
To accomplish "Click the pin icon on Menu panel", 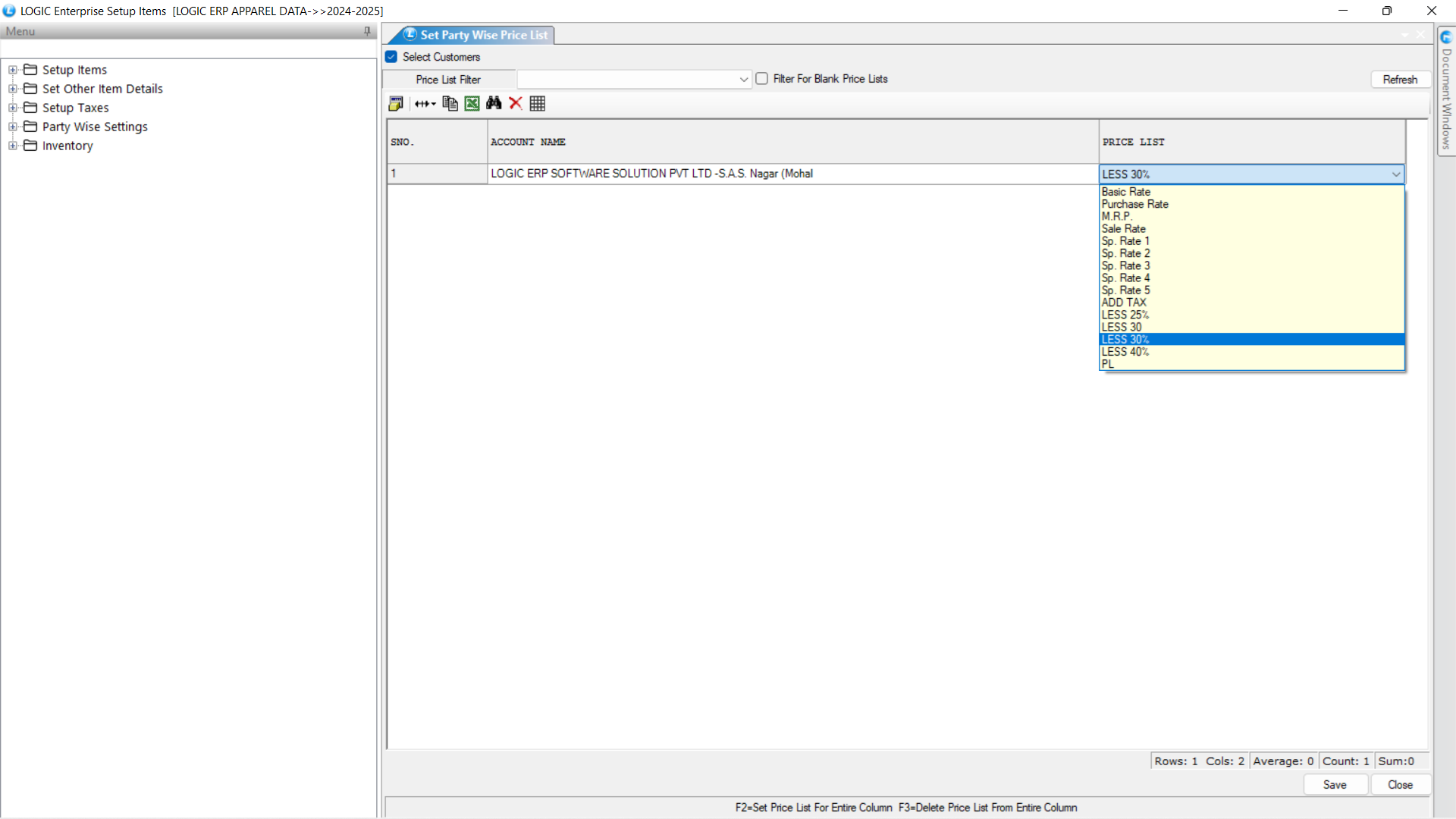I will pyautogui.click(x=367, y=31).
